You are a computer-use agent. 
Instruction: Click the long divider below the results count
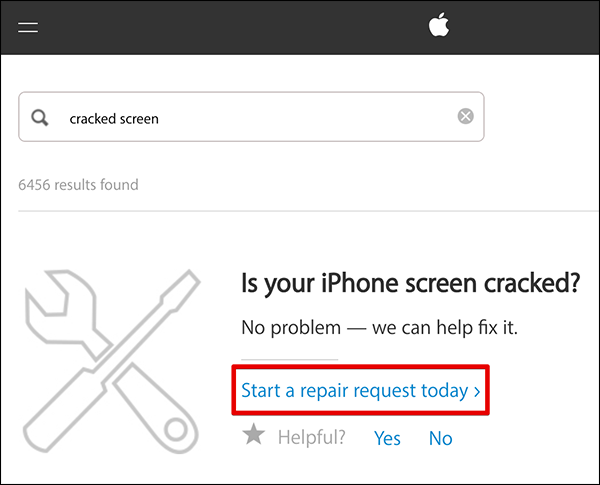point(300,211)
